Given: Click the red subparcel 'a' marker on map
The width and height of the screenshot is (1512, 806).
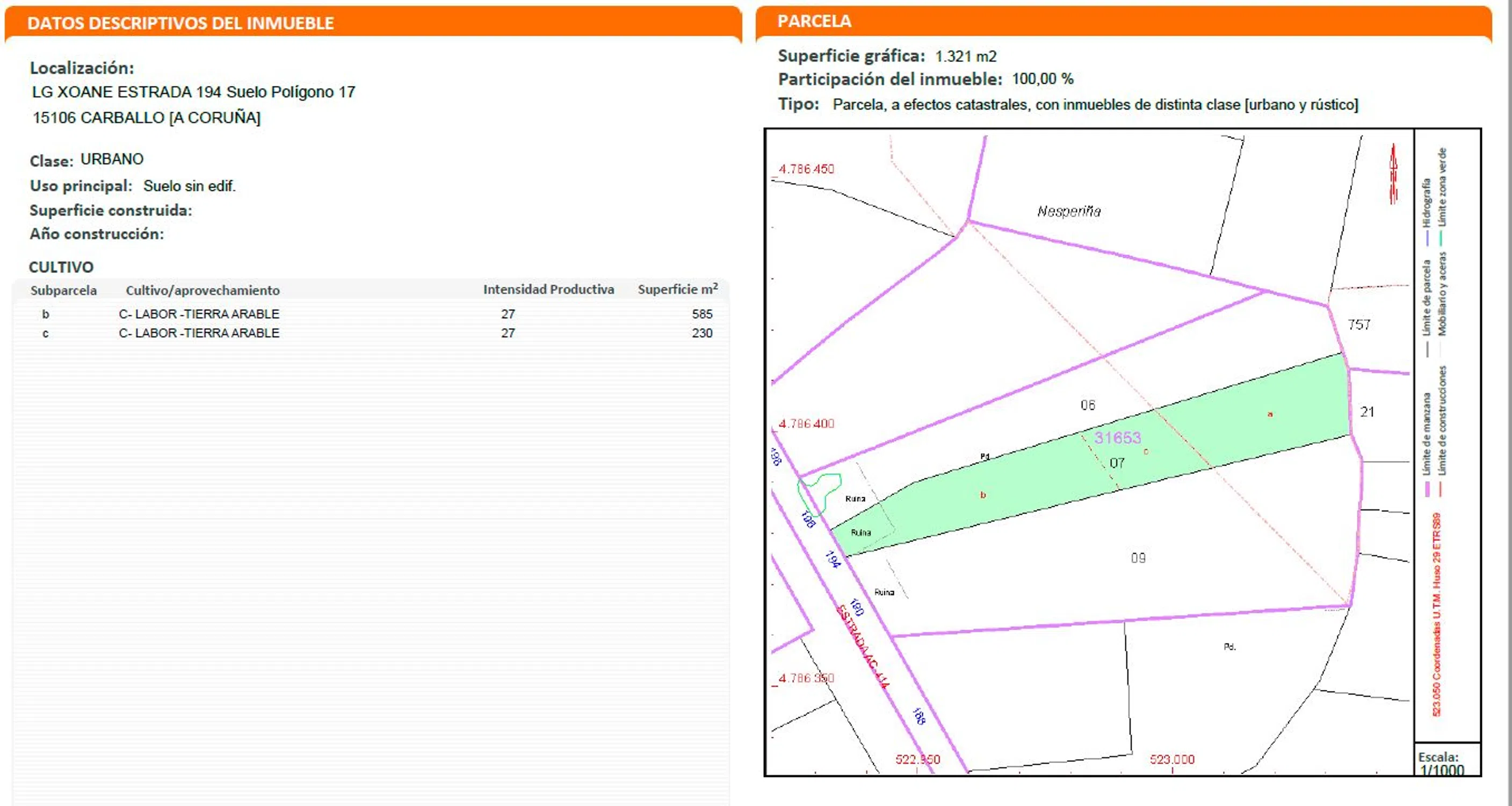Looking at the screenshot, I should [1270, 414].
